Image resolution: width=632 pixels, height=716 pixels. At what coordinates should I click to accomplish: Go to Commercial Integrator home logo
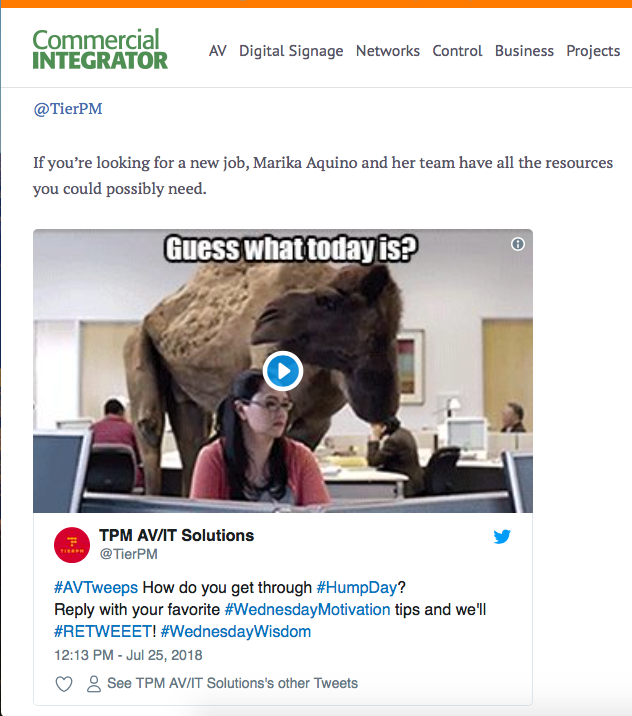[x=100, y=49]
